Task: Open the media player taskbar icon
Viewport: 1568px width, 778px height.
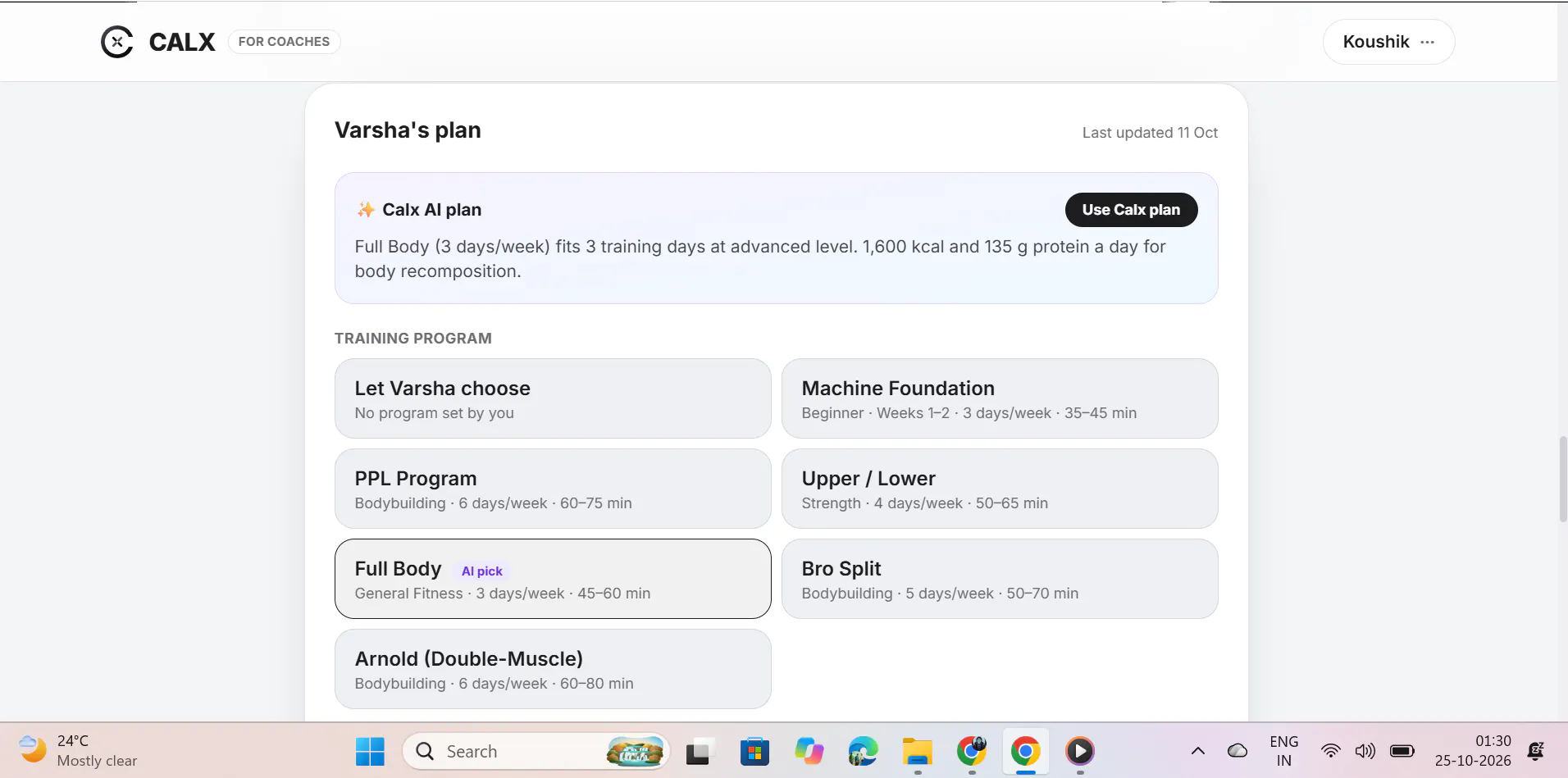Action: tap(1080, 751)
